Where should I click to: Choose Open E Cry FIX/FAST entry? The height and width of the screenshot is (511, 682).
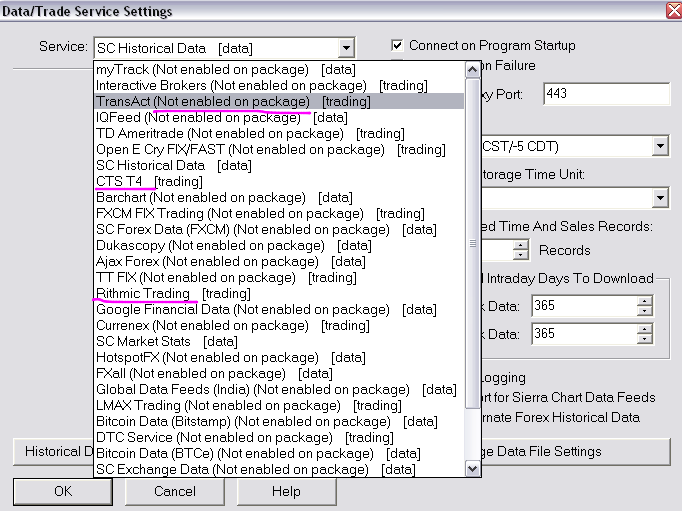279,150
